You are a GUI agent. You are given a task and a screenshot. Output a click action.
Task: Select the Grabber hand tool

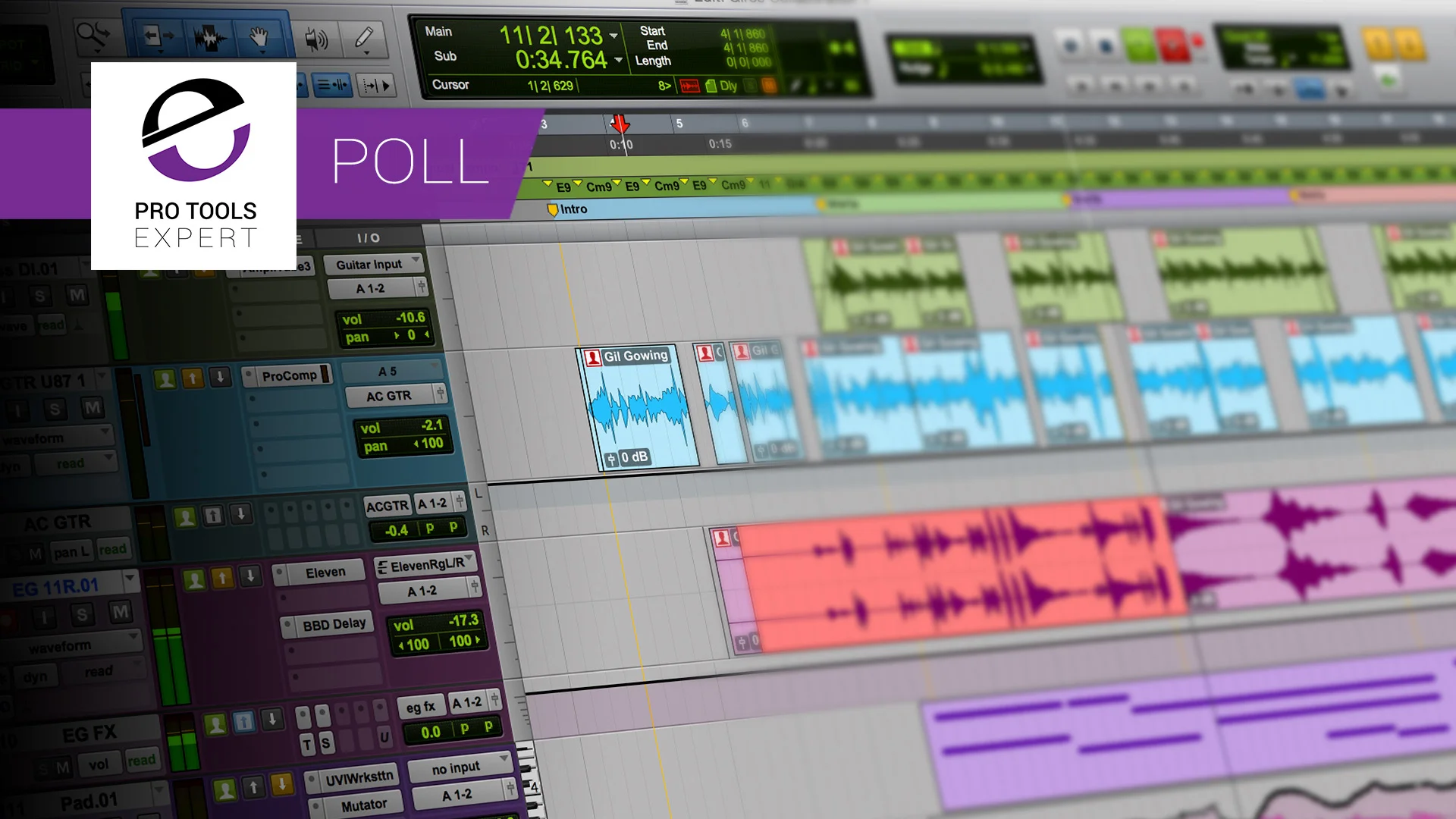click(259, 36)
